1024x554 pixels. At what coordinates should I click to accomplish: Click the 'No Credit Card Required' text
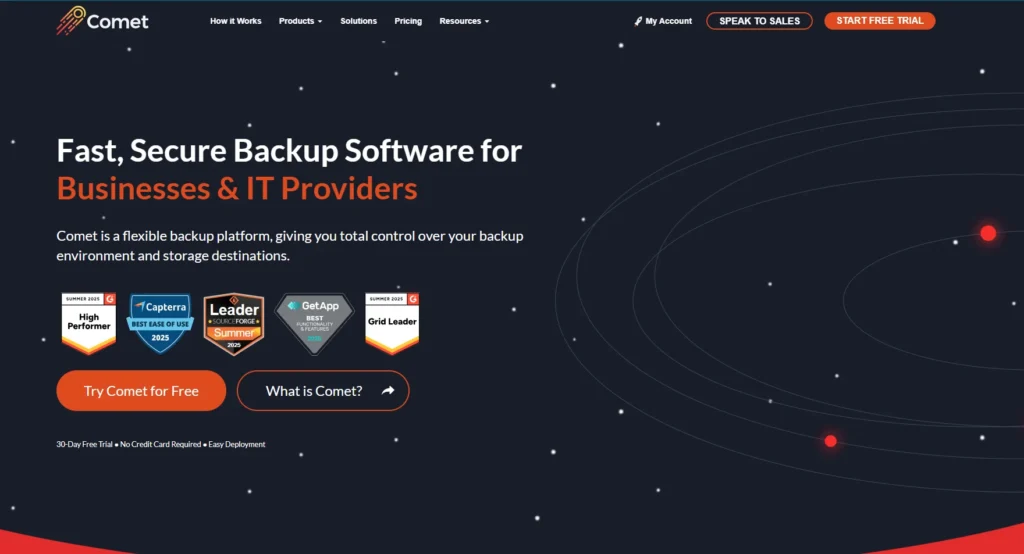(161, 444)
